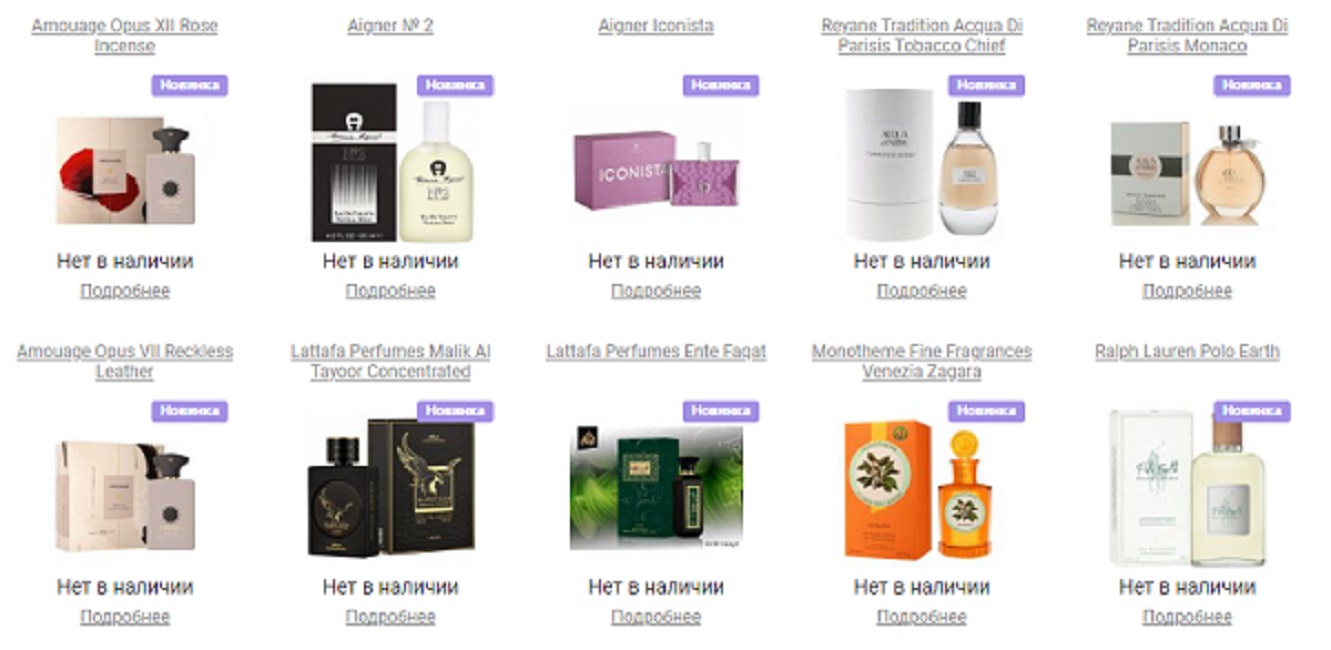
Task: Open Lattafa Perfumes Ente Faqat title link
Action: click(656, 352)
